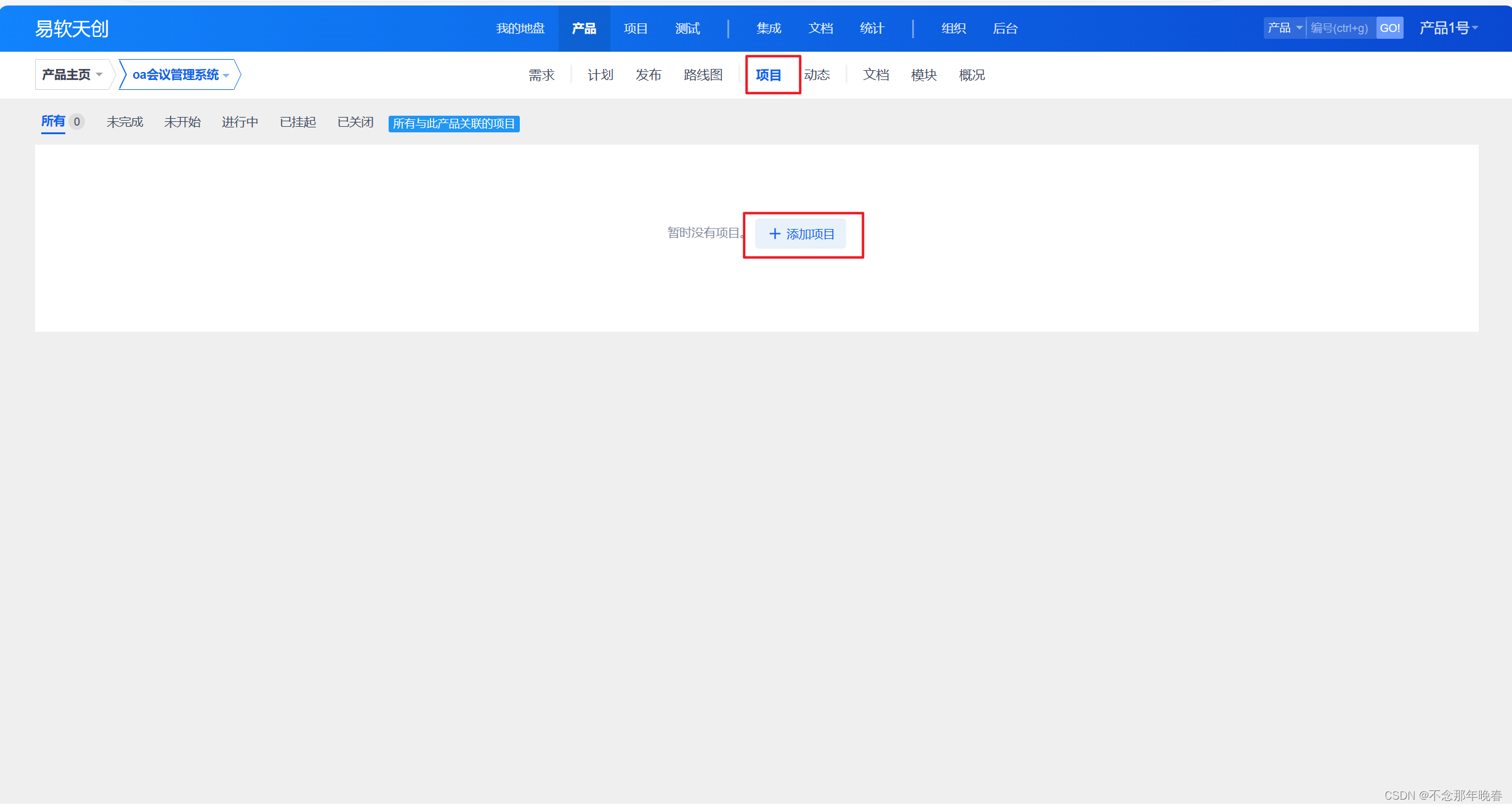Open the 动态 tab
This screenshot has width=1512, height=807.
point(817,74)
